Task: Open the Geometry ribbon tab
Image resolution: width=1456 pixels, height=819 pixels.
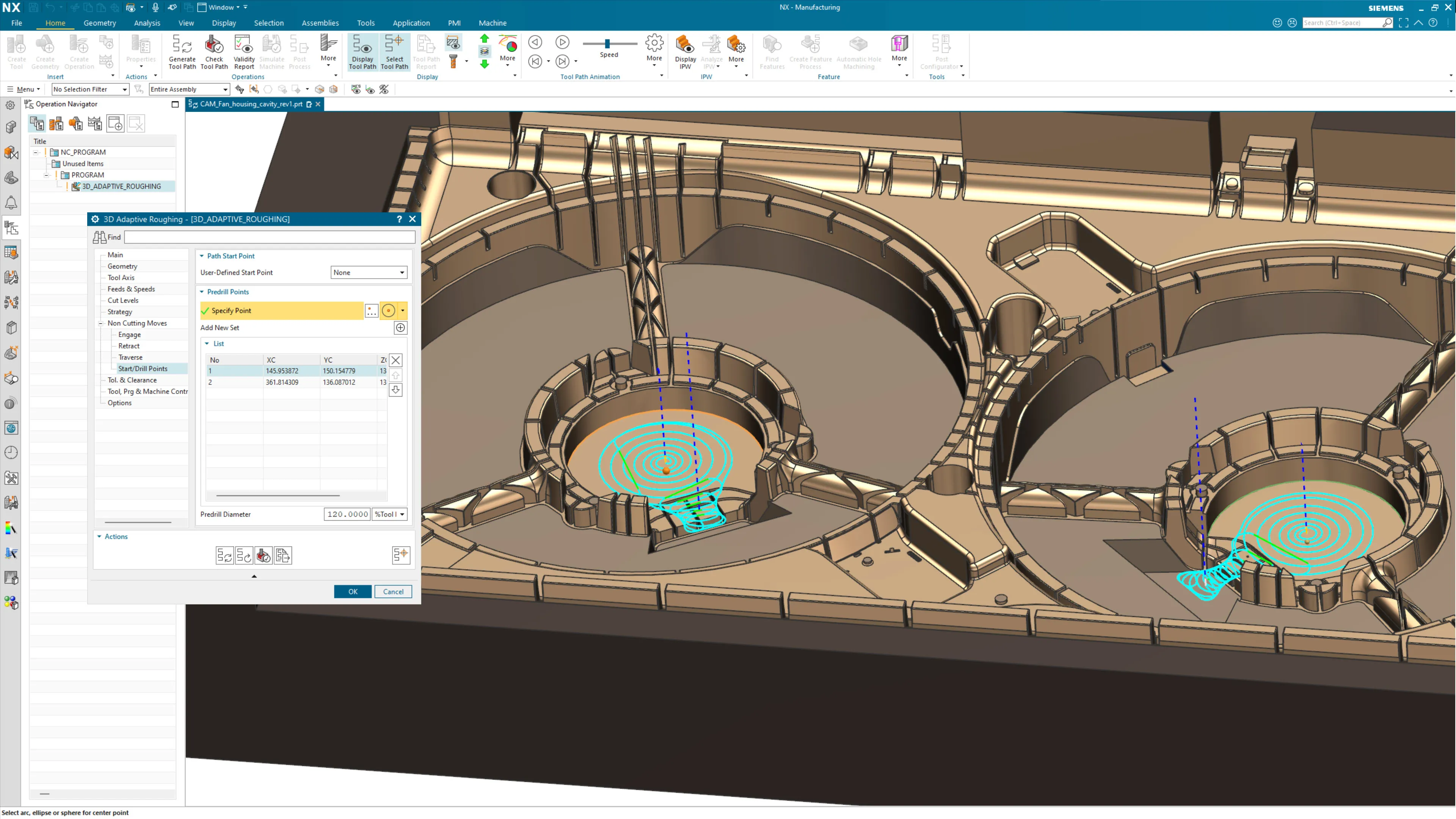Action: point(99,23)
